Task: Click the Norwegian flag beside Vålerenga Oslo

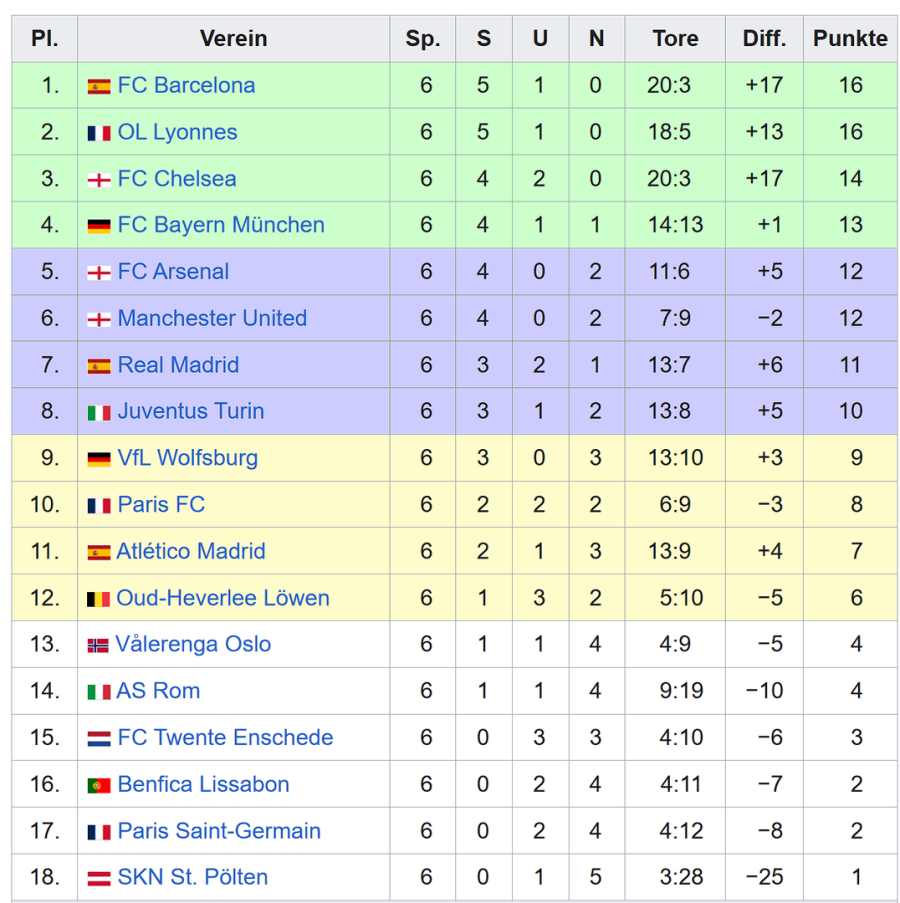Action: pyautogui.click(x=97, y=646)
